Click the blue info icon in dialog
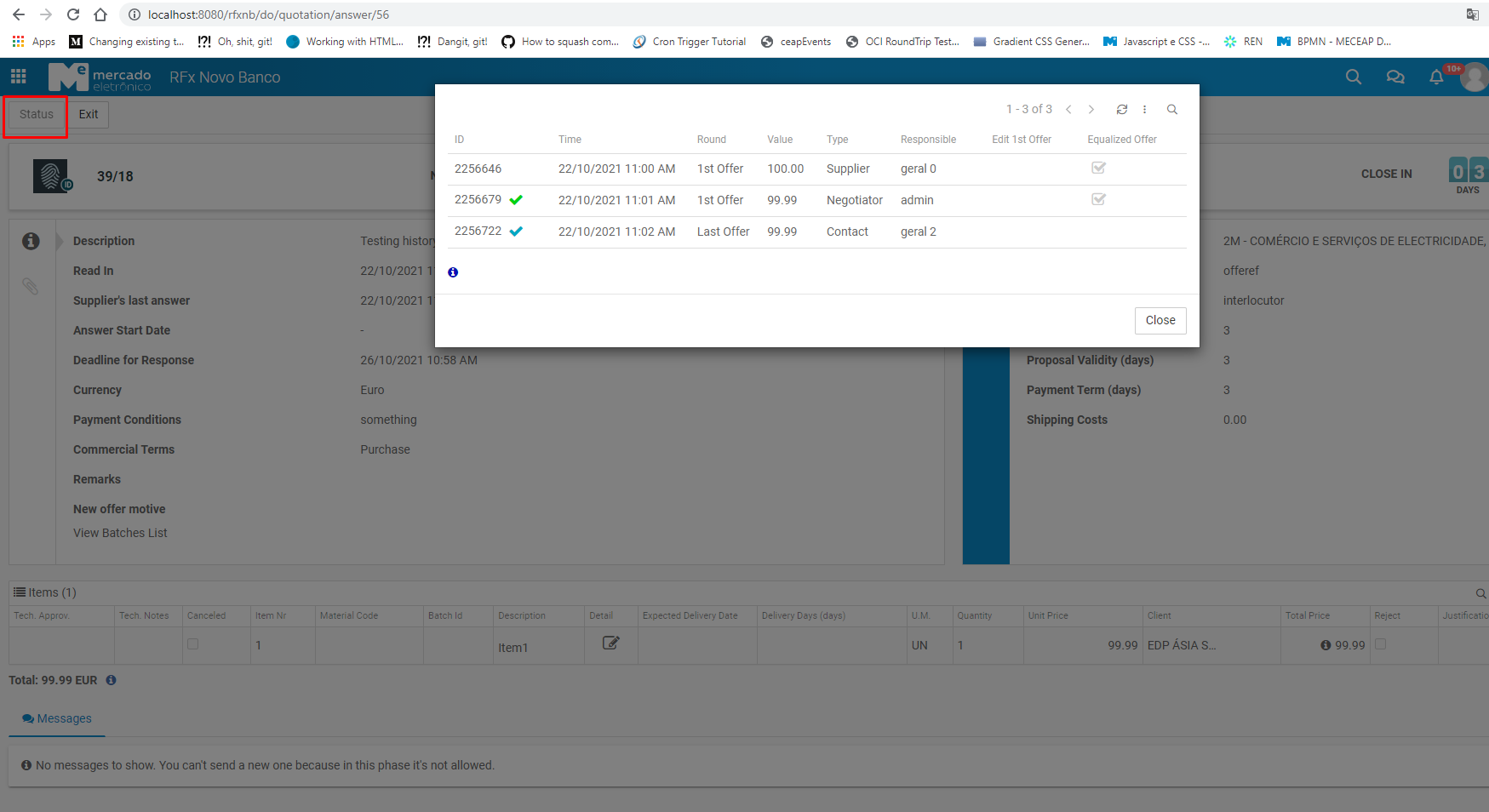The height and width of the screenshot is (812, 1489). click(x=453, y=272)
